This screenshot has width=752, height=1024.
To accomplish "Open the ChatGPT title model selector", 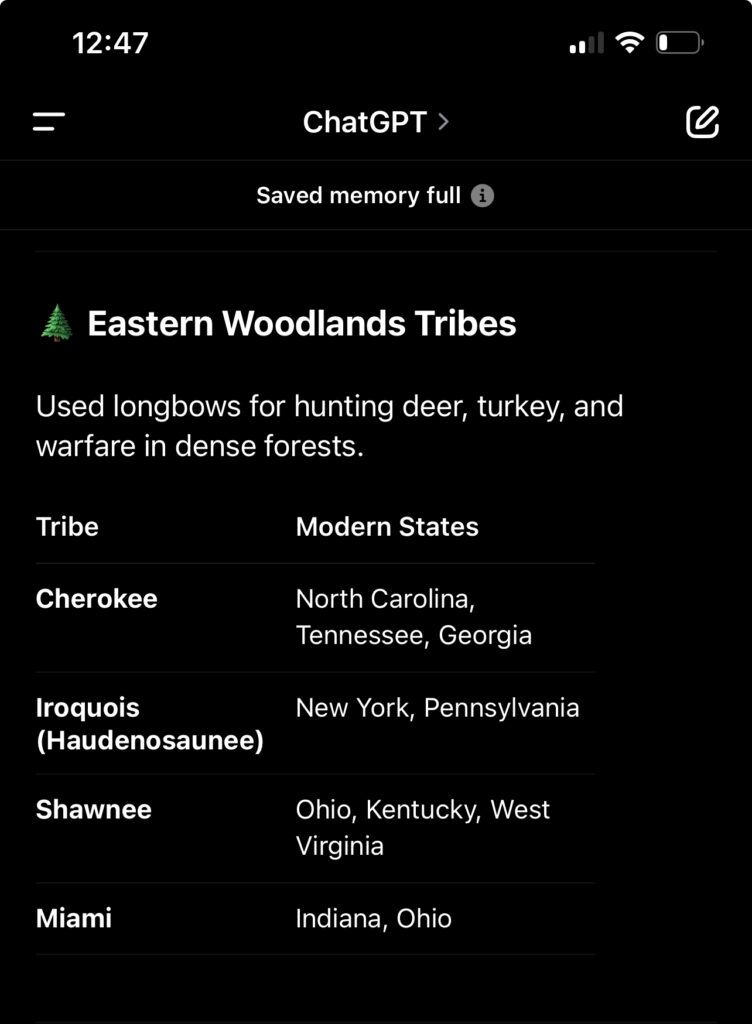I will pos(365,122).
